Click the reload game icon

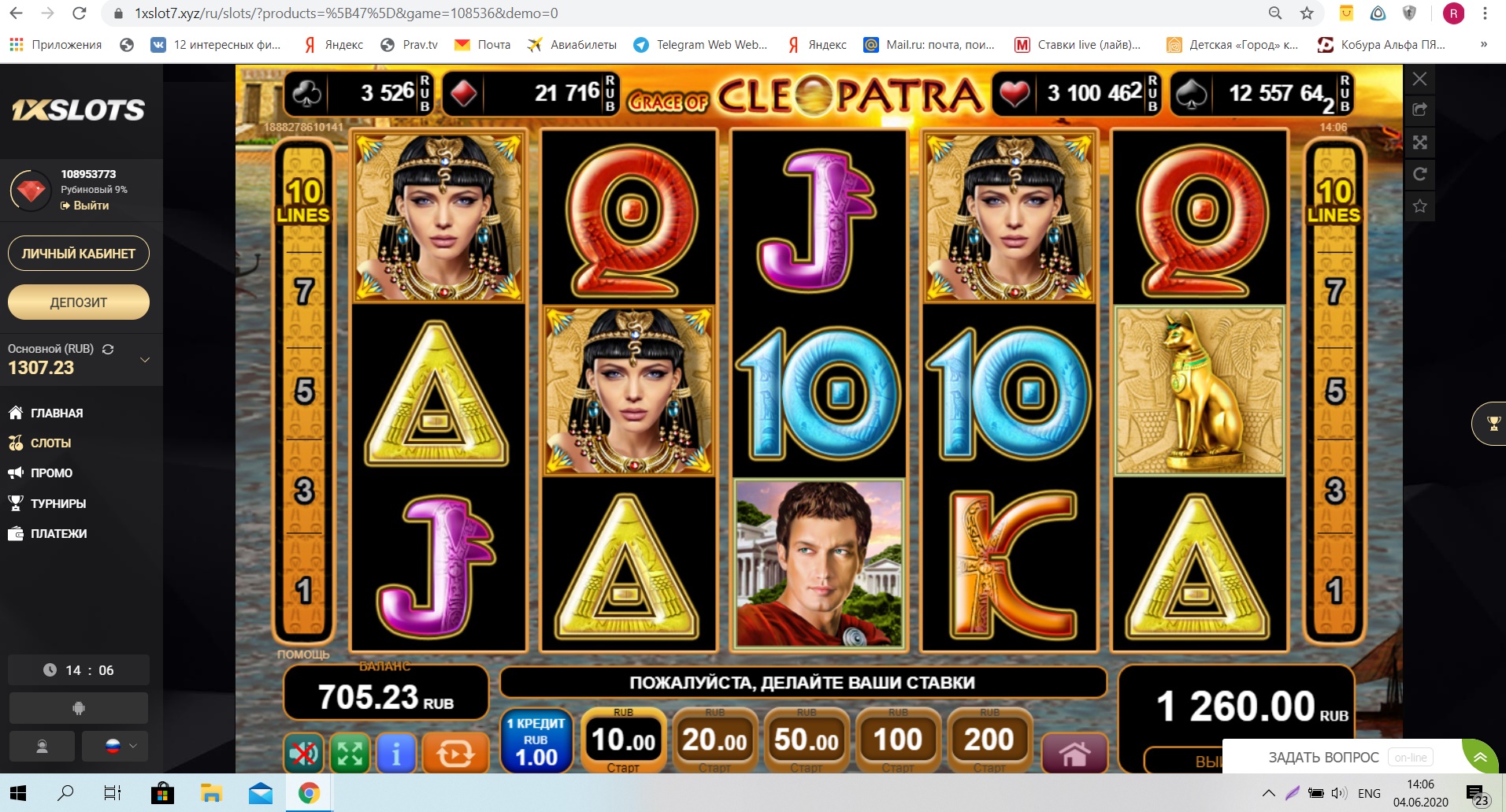(x=1419, y=174)
